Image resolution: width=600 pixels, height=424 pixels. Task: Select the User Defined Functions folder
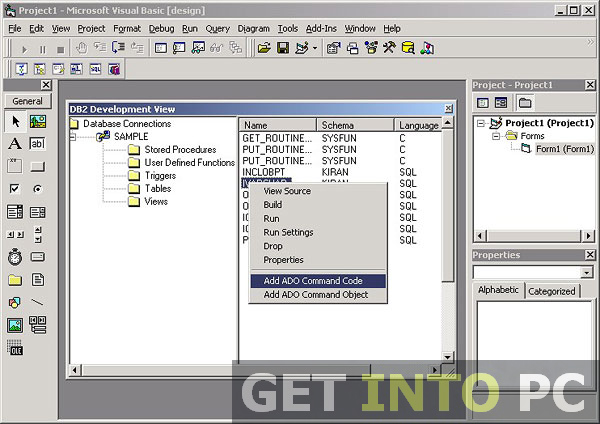click(181, 163)
